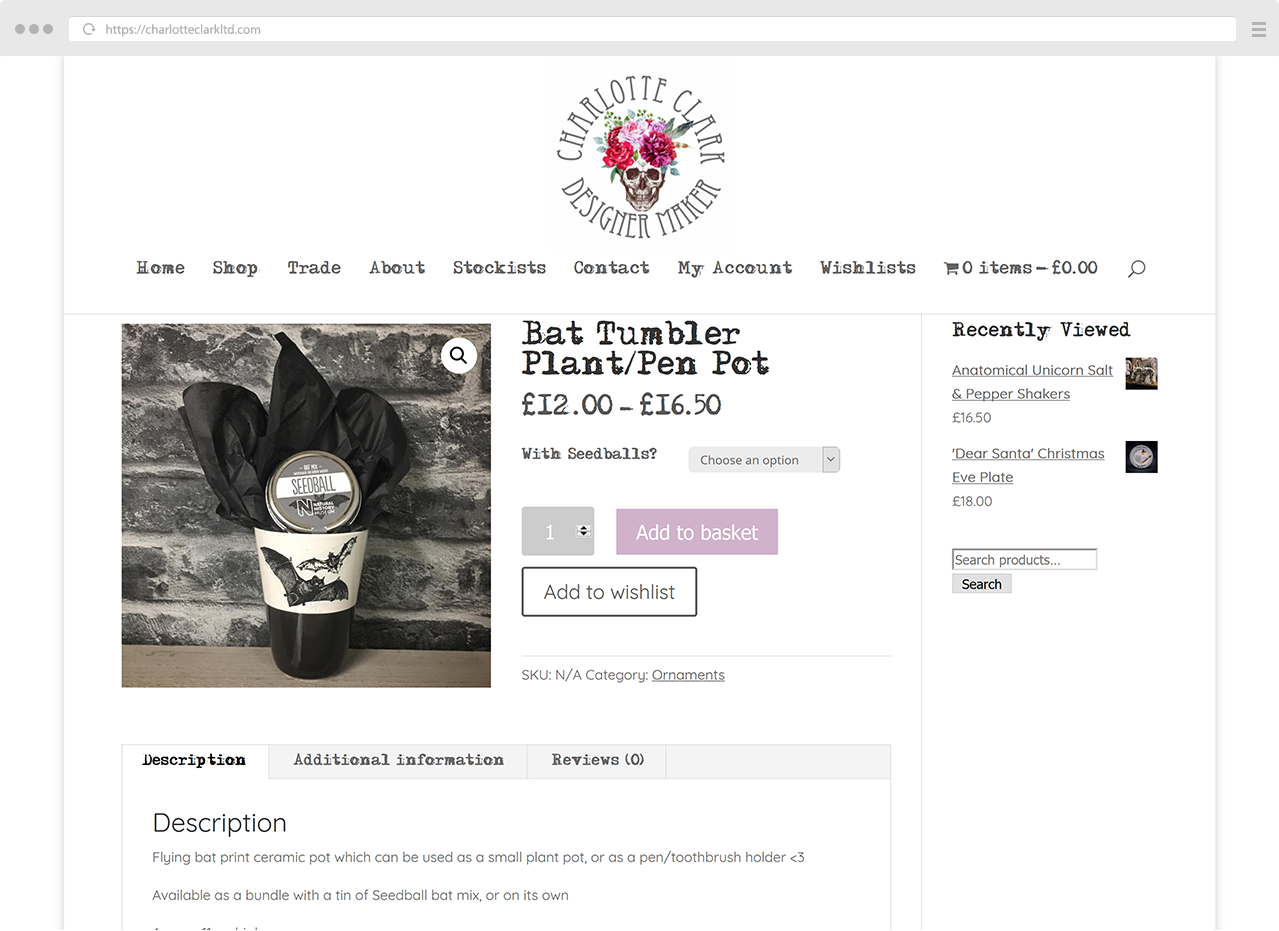Click the magnifier zoom icon on product image
The height and width of the screenshot is (931, 1279).
coord(458,355)
